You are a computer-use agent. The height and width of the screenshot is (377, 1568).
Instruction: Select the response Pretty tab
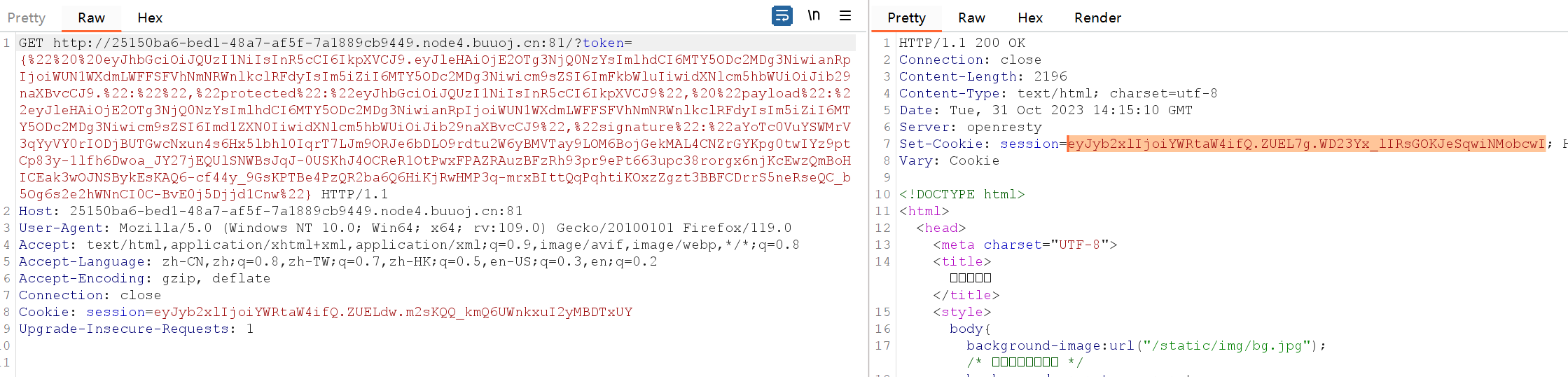906,18
